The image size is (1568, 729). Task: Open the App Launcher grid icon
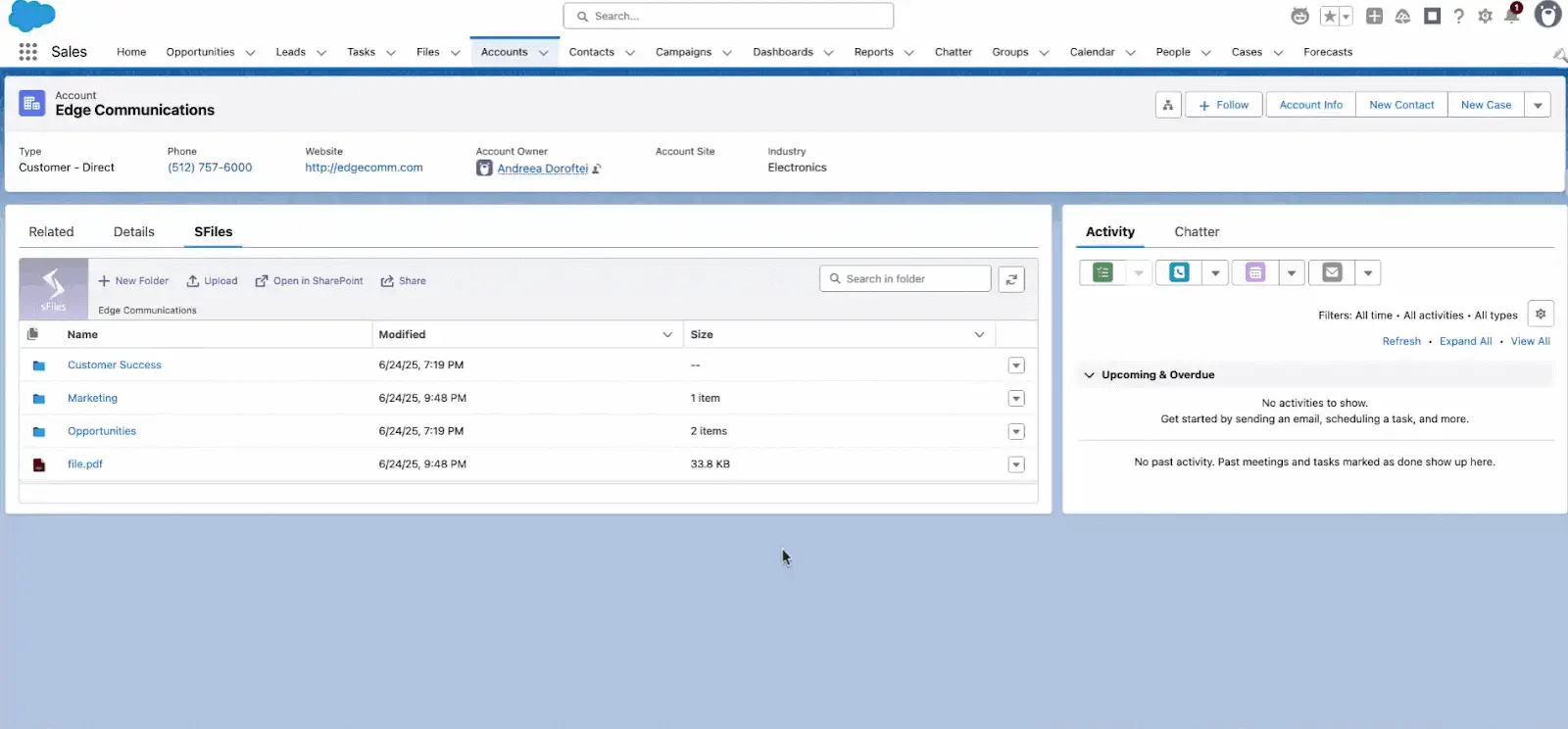(x=27, y=52)
